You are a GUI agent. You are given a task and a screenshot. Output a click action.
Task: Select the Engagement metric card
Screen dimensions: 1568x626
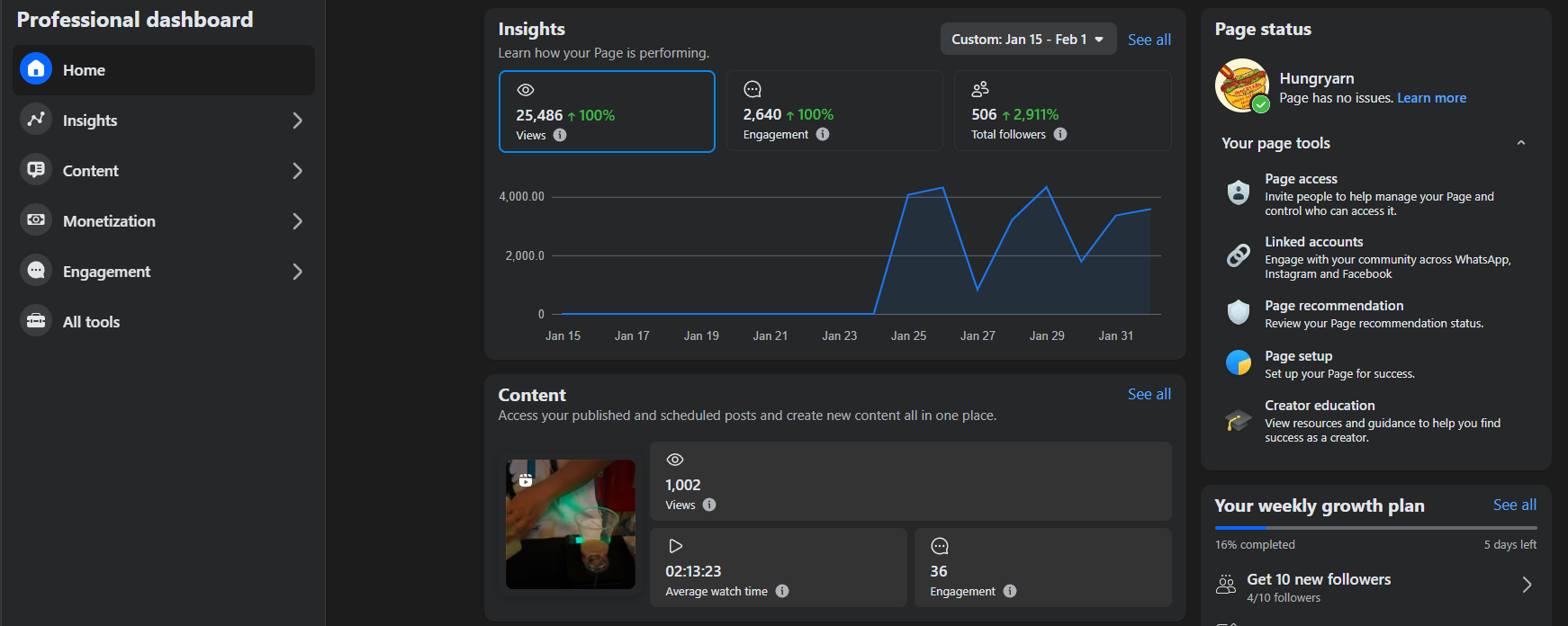click(x=834, y=111)
